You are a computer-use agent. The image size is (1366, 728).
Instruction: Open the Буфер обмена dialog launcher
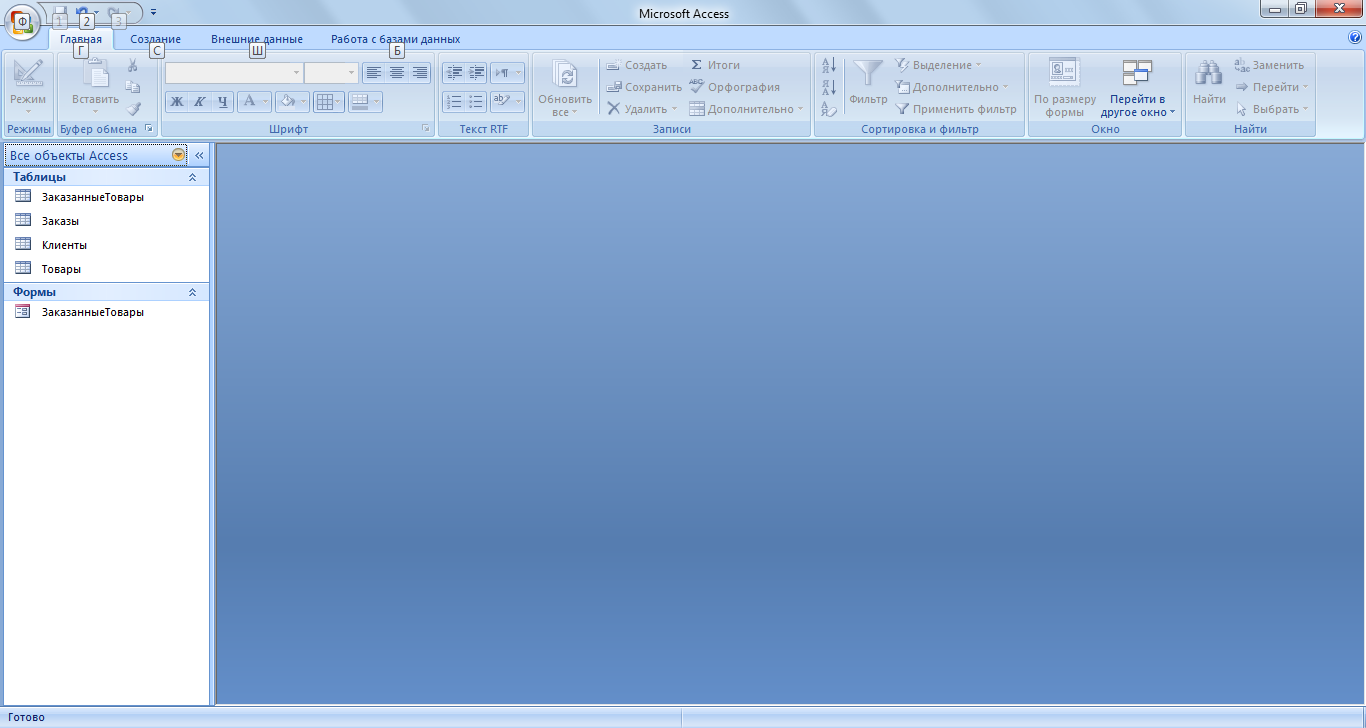click(149, 129)
